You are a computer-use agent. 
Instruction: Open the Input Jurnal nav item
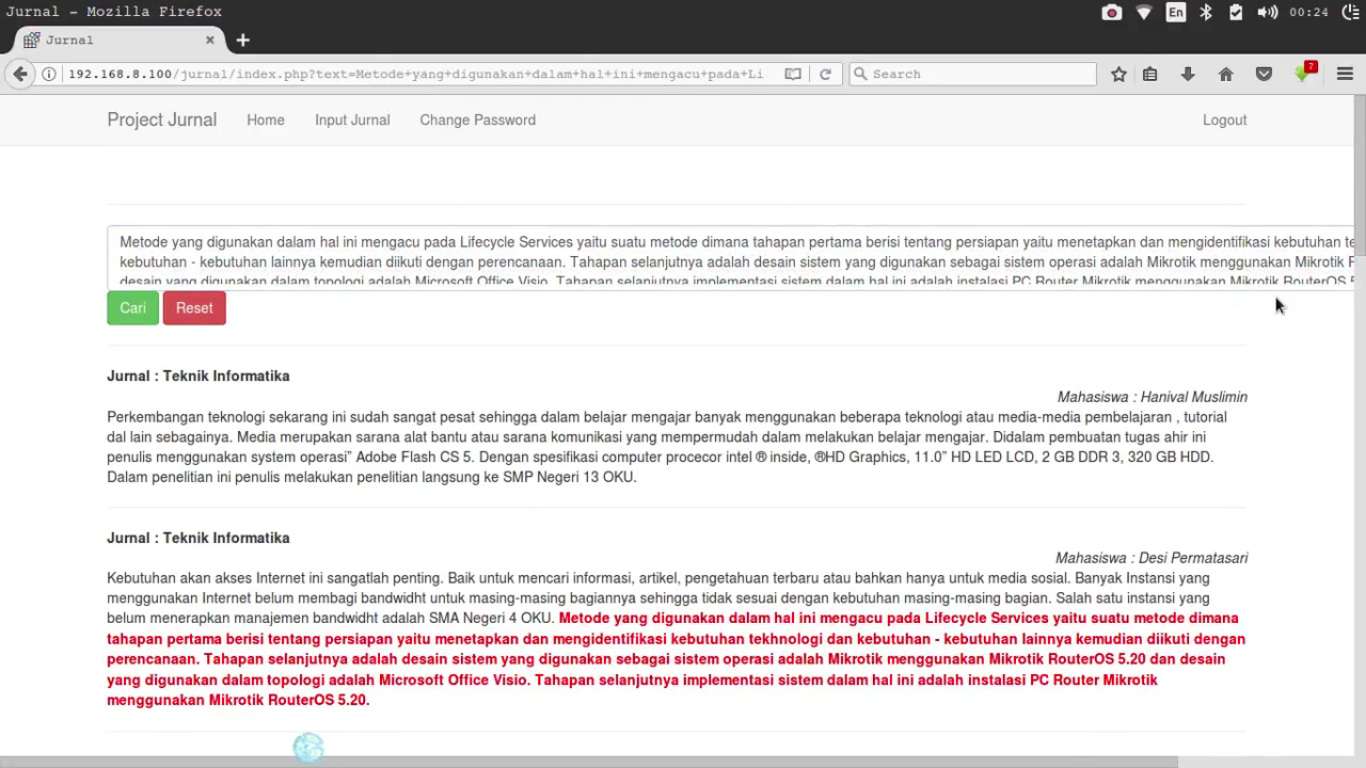point(352,120)
